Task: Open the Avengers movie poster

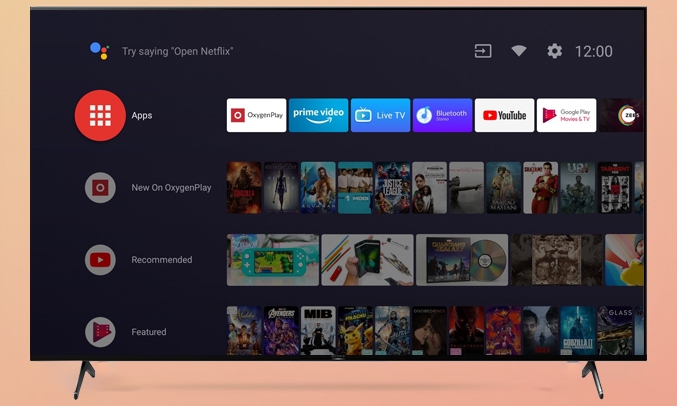Action: (x=281, y=331)
